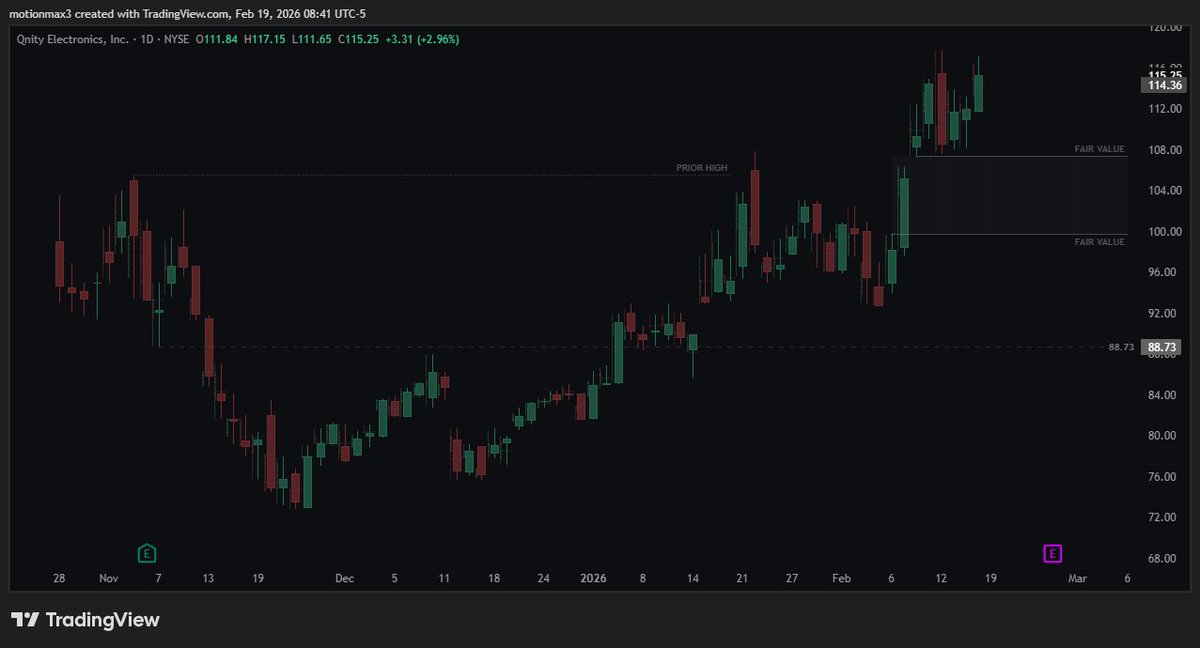Click the 100.00 price axis label
The image size is (1200, 648).
[1165, 232]
